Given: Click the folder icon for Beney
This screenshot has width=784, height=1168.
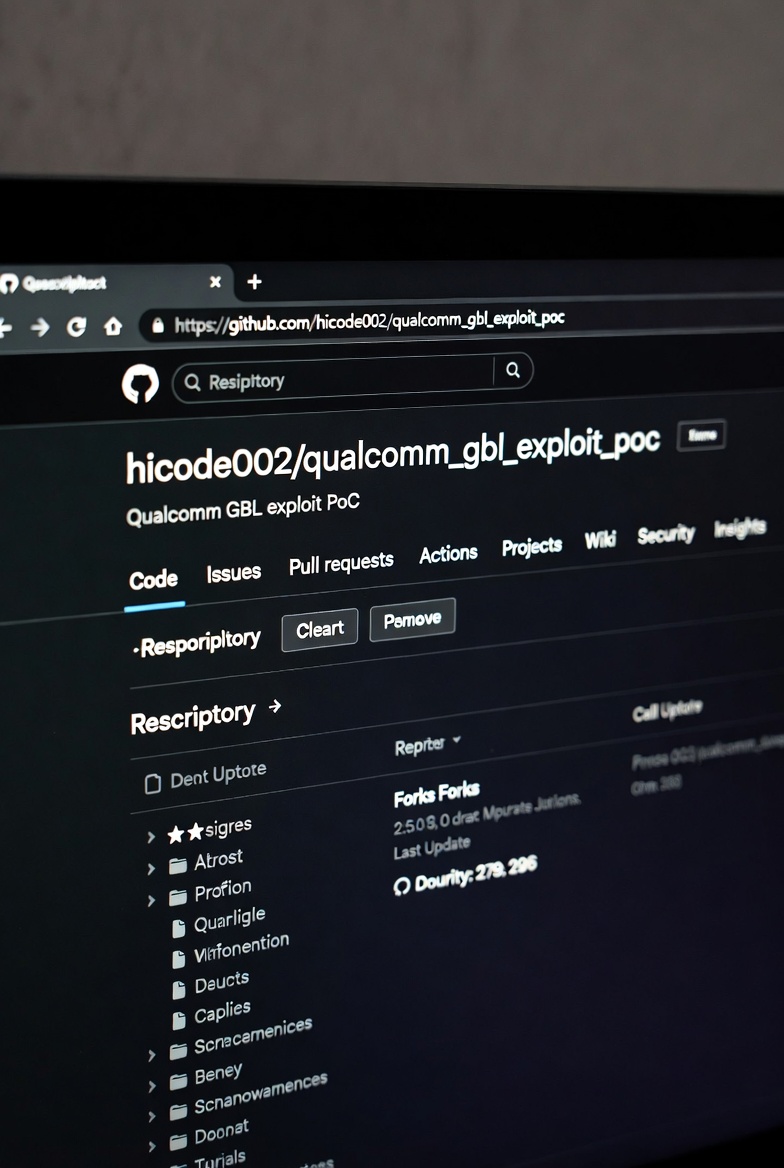Looking at the screenshot, I should [x=178, y=1082].
